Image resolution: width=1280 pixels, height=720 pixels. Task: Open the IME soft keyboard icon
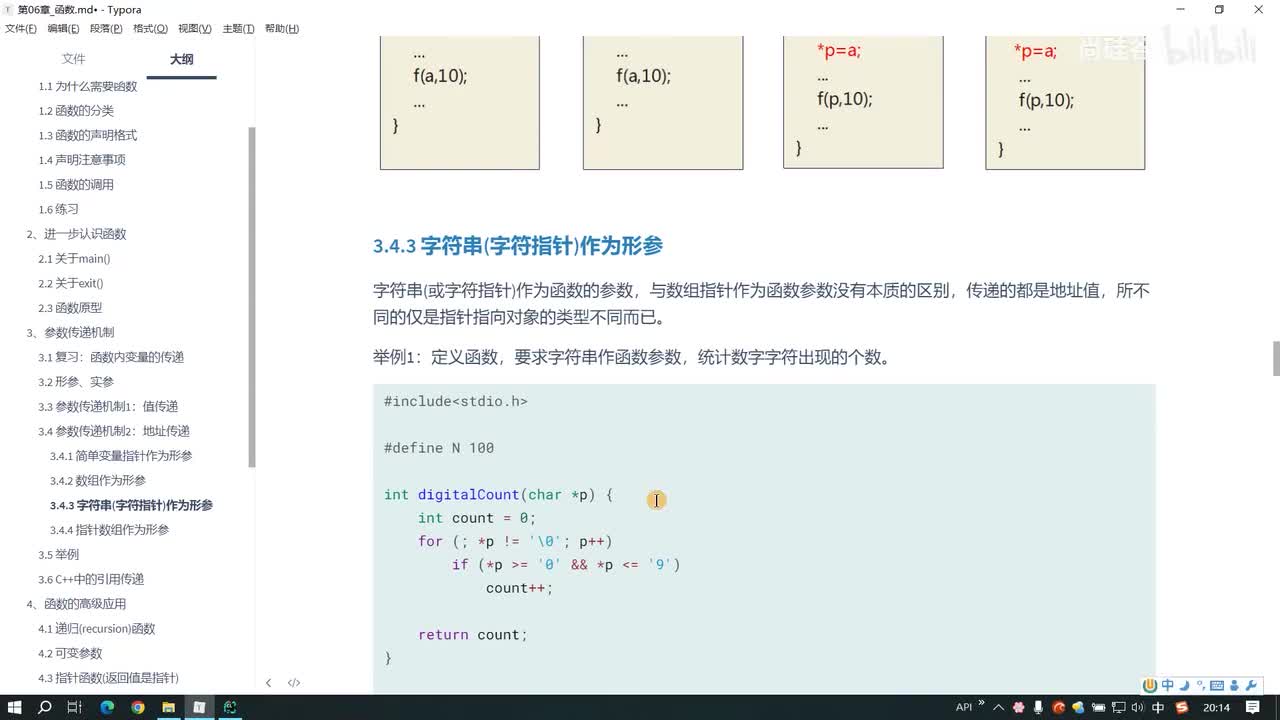1217,686
